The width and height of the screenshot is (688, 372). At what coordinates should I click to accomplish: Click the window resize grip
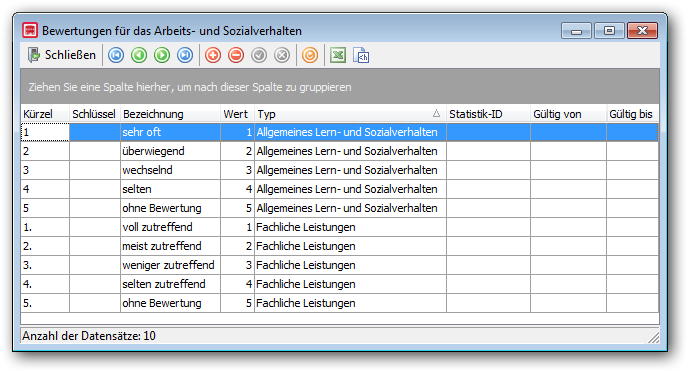[654, 337]
